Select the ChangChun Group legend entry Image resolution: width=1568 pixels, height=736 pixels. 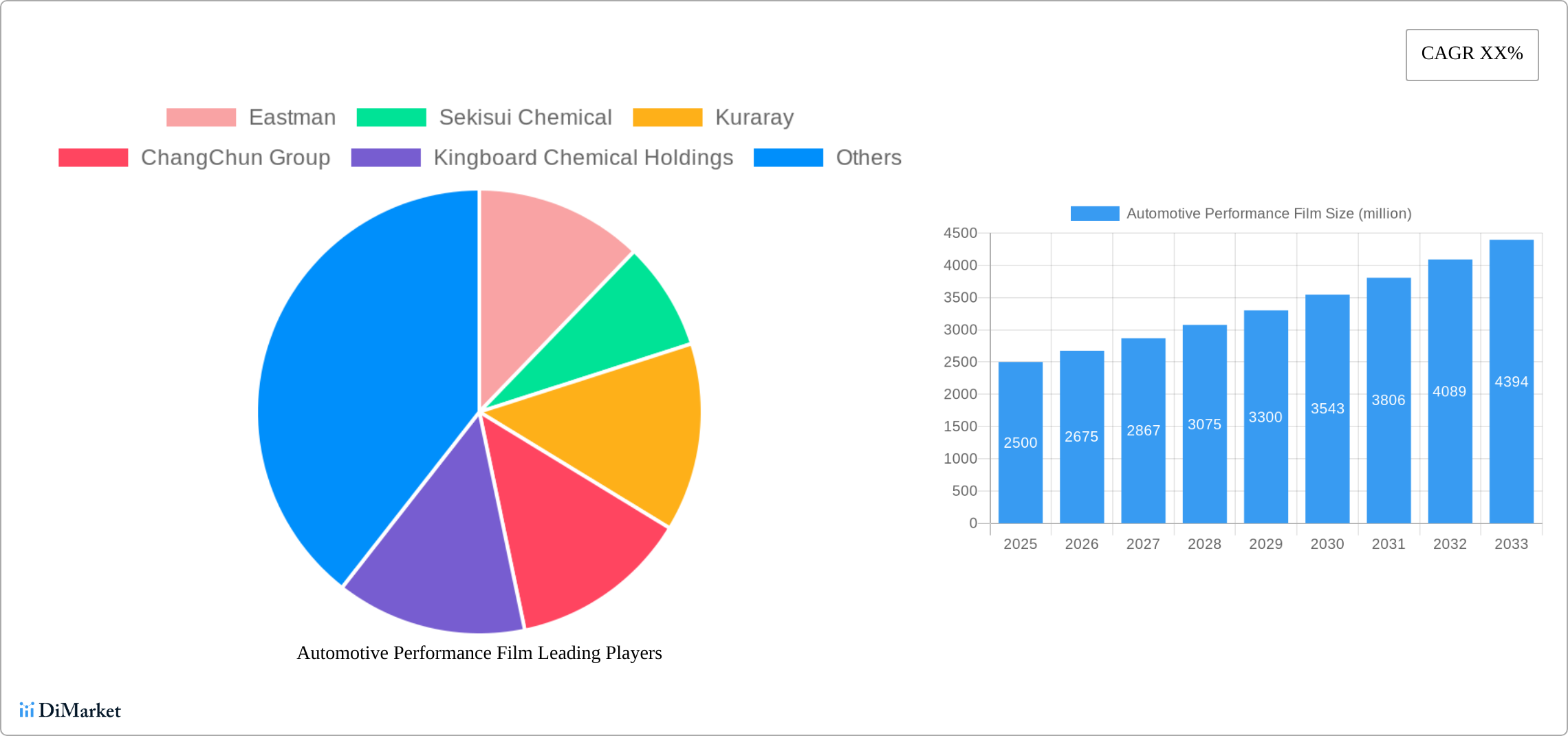click(x=235, y=158)
